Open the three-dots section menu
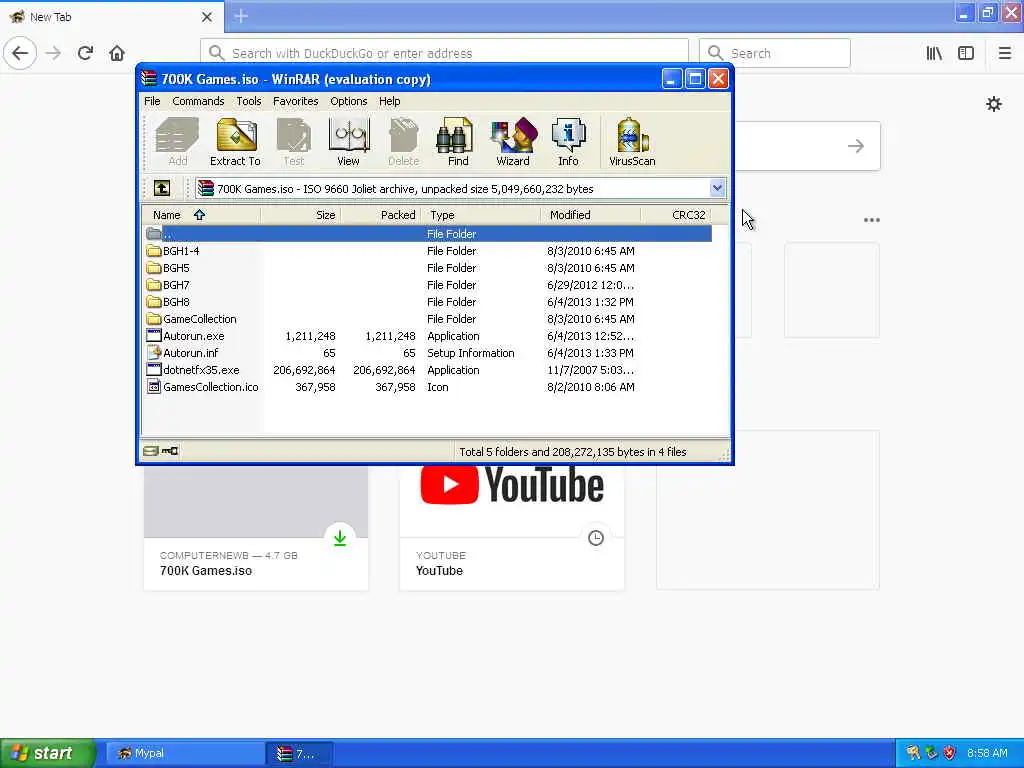 tap(872, 220)
